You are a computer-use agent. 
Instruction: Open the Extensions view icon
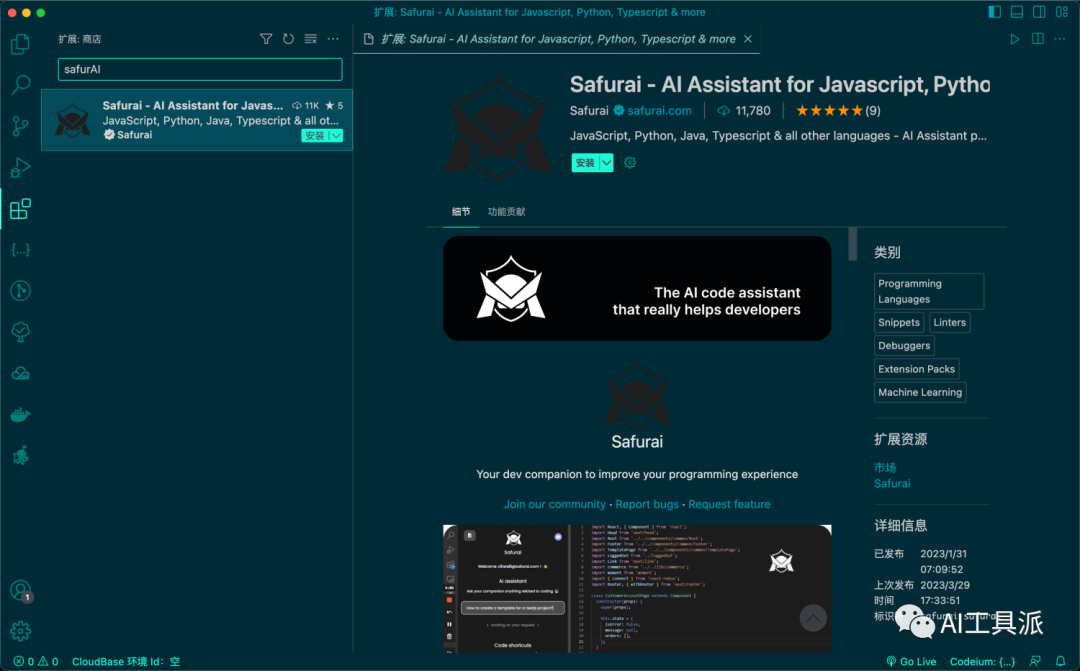[x=21, y=209]
